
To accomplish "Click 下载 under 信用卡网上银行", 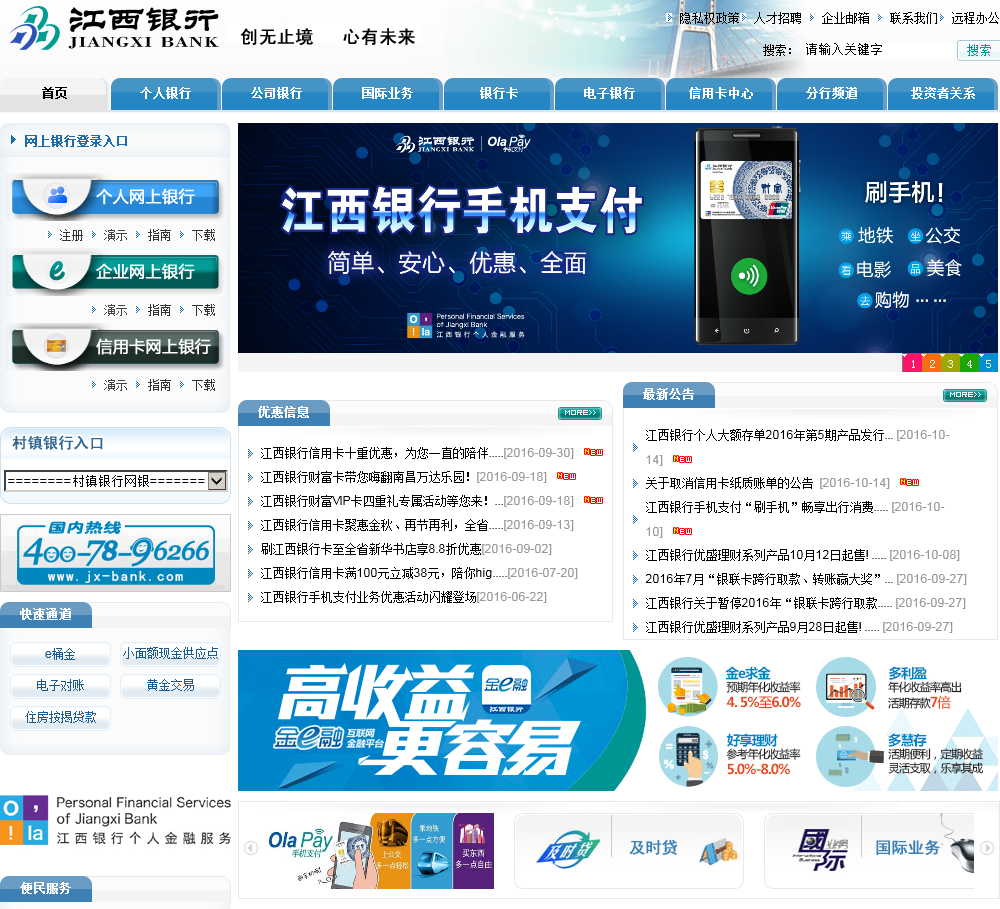I will coord(203,385).
